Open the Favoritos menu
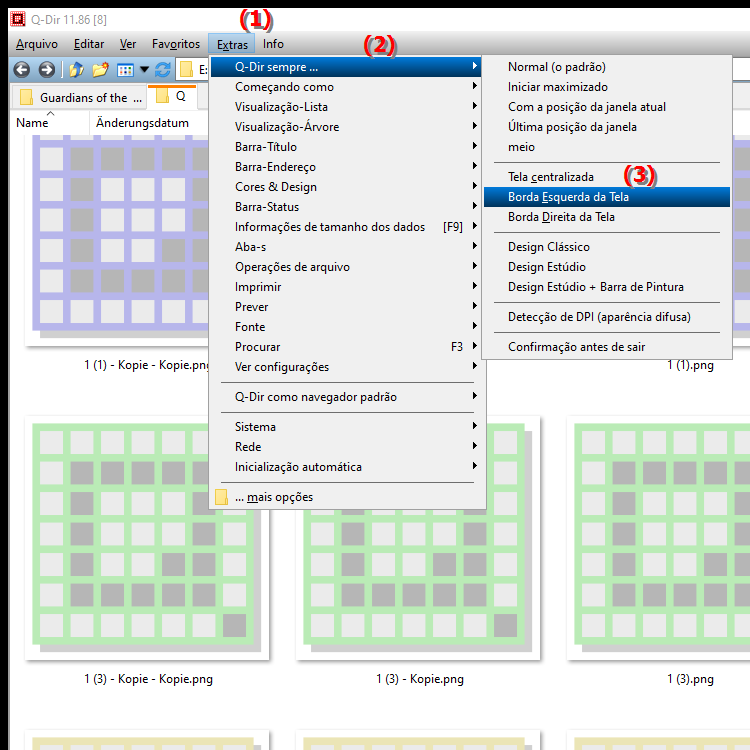750x750 pixels. tap(175, 44)
